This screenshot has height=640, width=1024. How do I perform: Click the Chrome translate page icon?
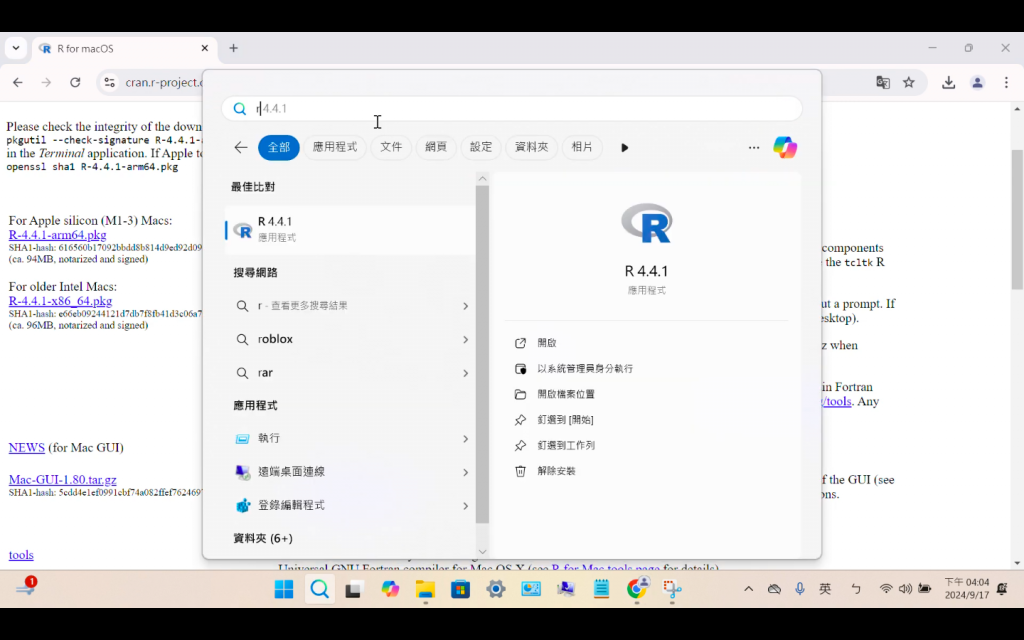[x=883, y=82]
